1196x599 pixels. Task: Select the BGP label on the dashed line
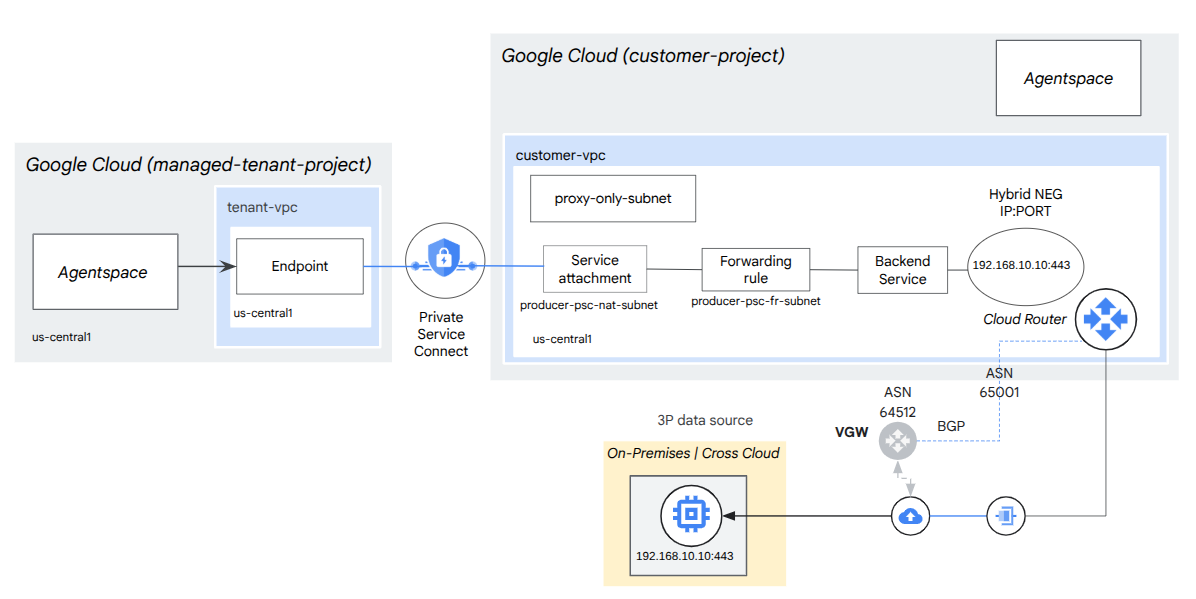pyautogui.click(x=951, y=425)
